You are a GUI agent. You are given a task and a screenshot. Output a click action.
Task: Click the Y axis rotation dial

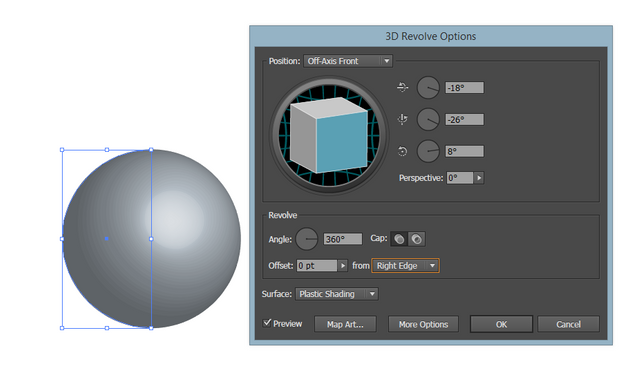tap(428, 119)
